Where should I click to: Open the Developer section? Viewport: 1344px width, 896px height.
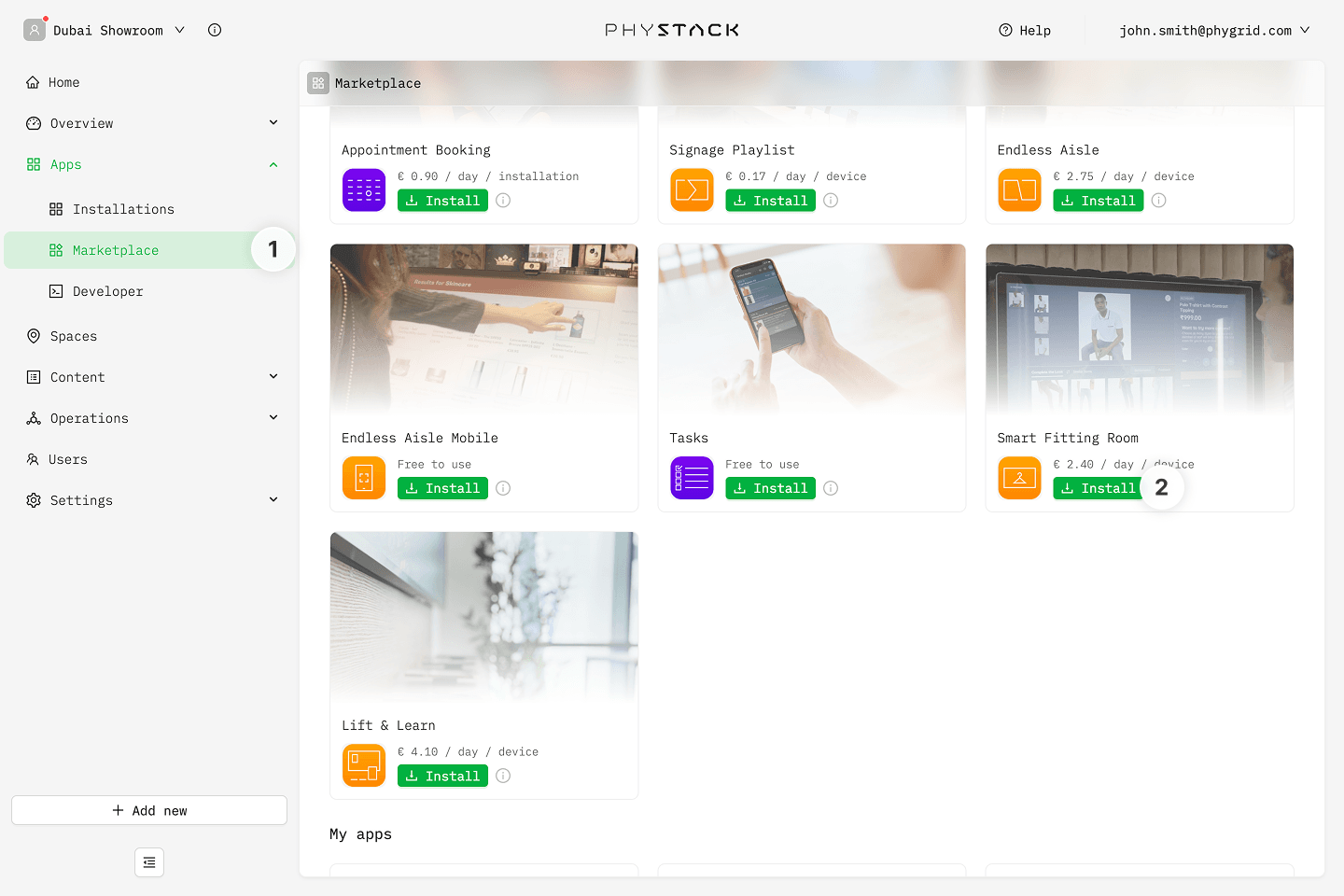point(149,291)
